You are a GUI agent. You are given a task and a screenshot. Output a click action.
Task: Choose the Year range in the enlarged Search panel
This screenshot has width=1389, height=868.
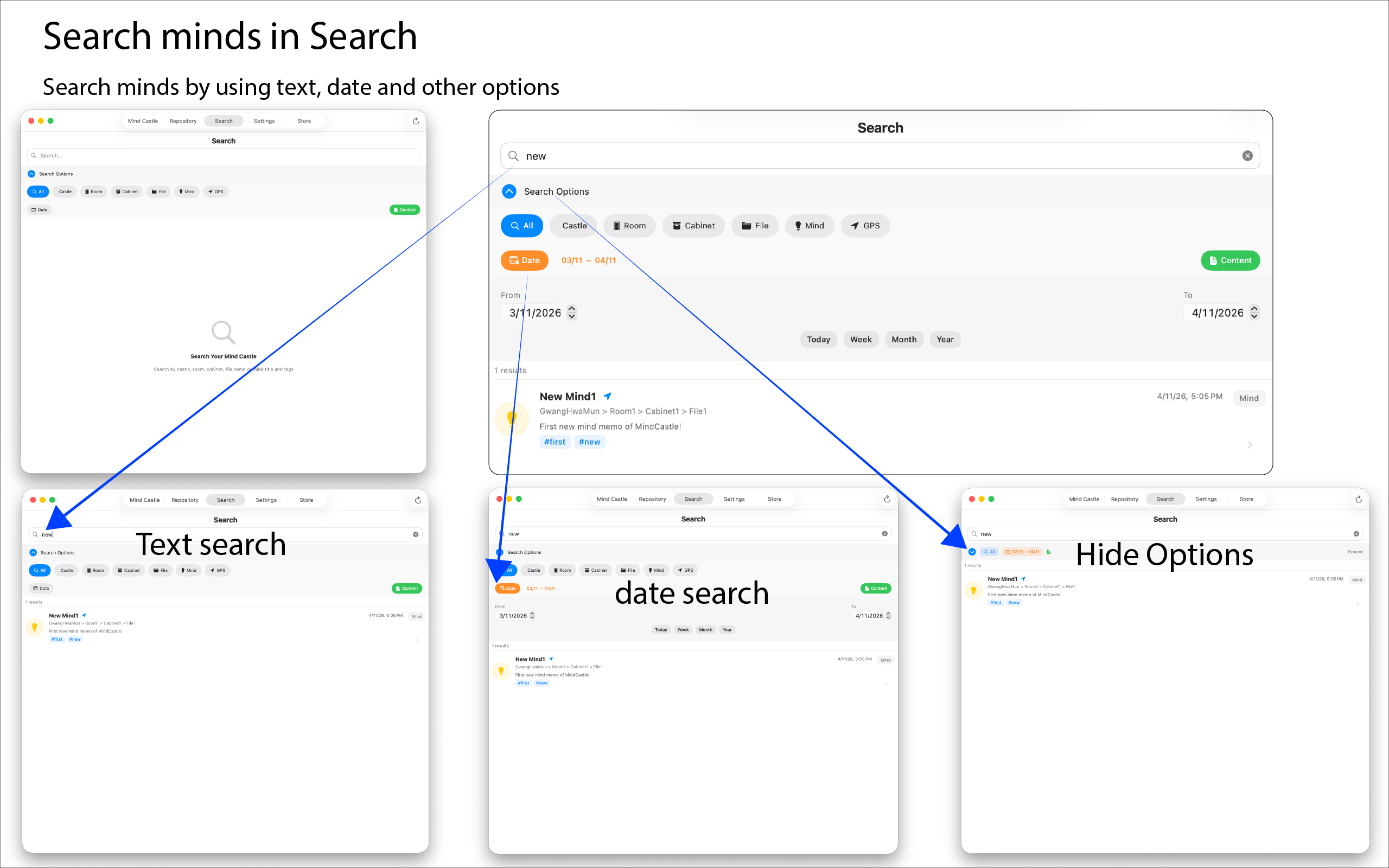point(945,339)
